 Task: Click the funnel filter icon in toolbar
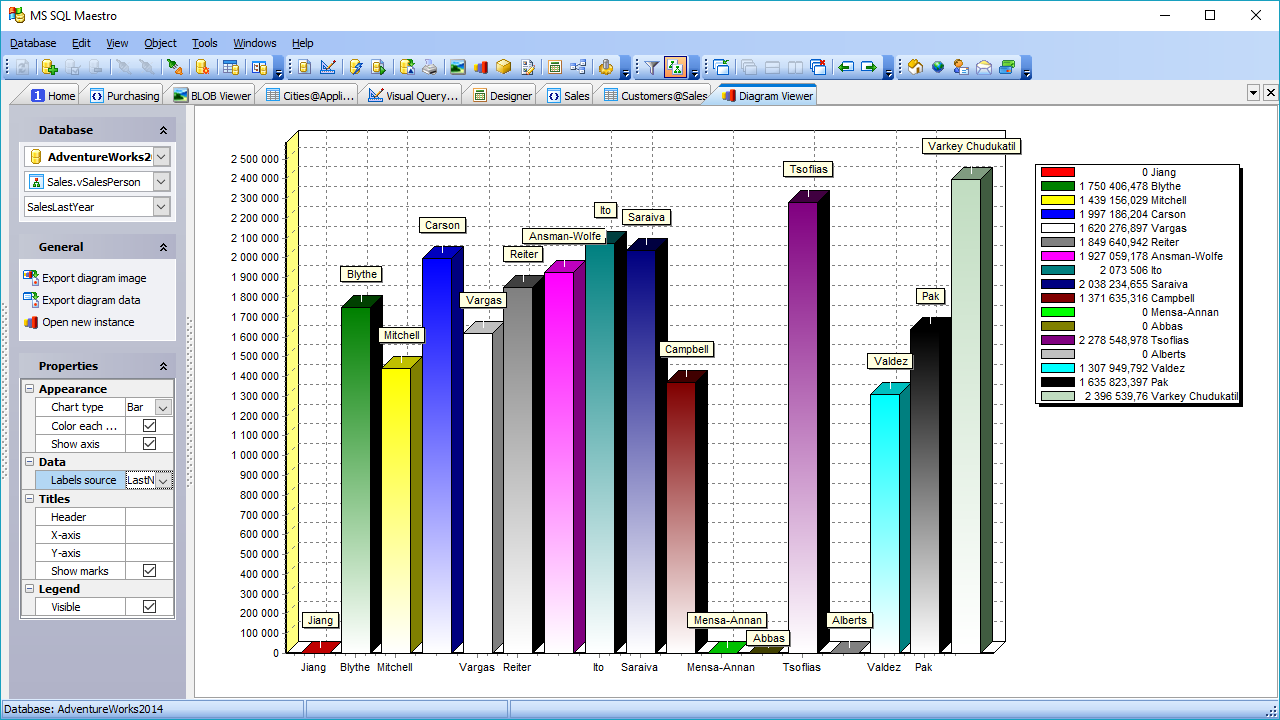[651, 67]
